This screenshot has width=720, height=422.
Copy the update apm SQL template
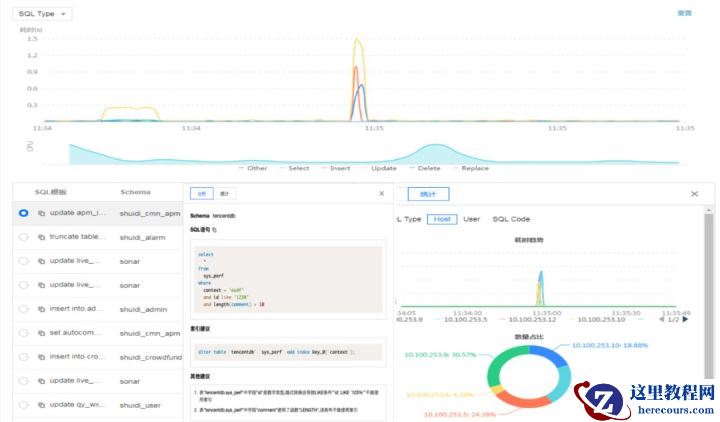pos(41,214)
